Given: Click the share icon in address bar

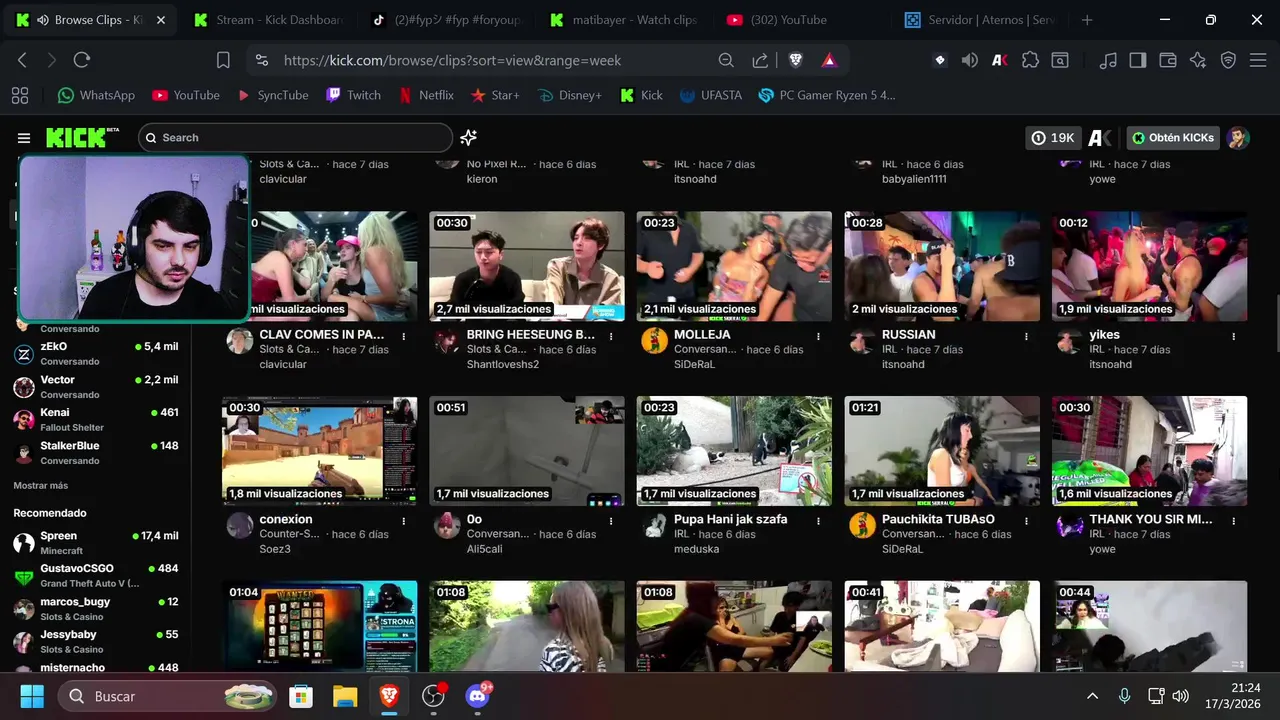Looking at the screenshot, I should [760, 60].
